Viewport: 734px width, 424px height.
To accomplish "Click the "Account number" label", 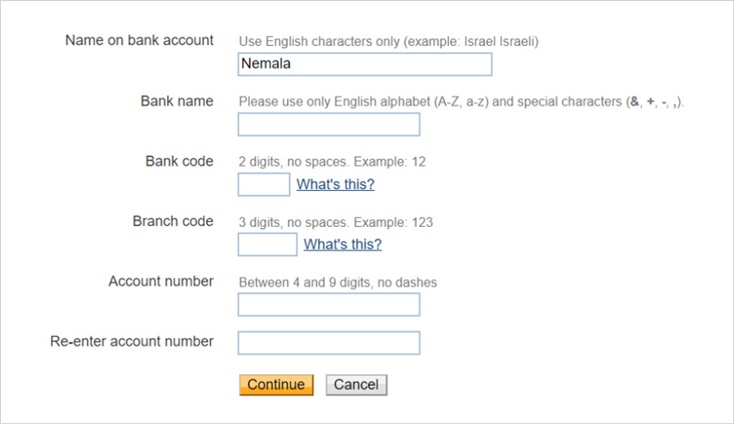I will click(161, 281).
